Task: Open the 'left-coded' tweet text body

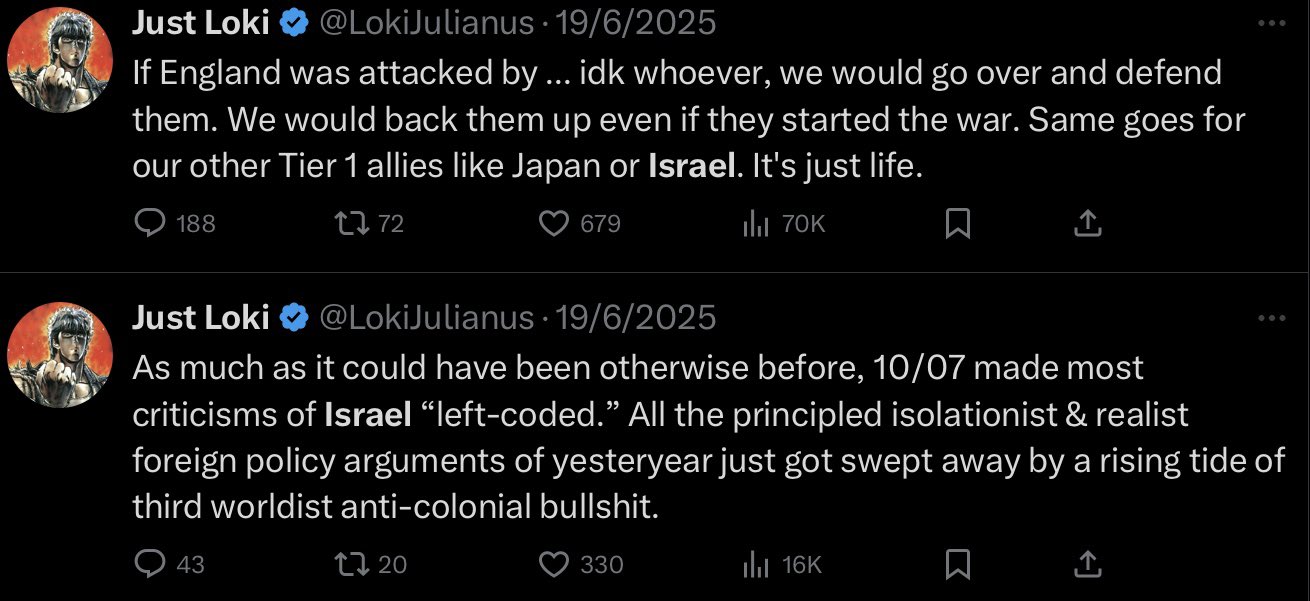Action: pyautogui.click(x=708, y=438)
